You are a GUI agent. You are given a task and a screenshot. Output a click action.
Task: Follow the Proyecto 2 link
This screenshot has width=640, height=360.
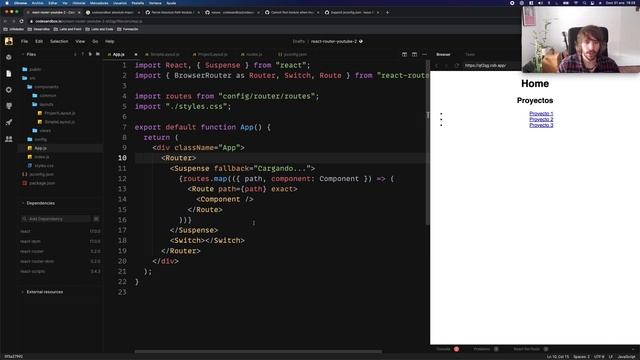coord(541,120)
